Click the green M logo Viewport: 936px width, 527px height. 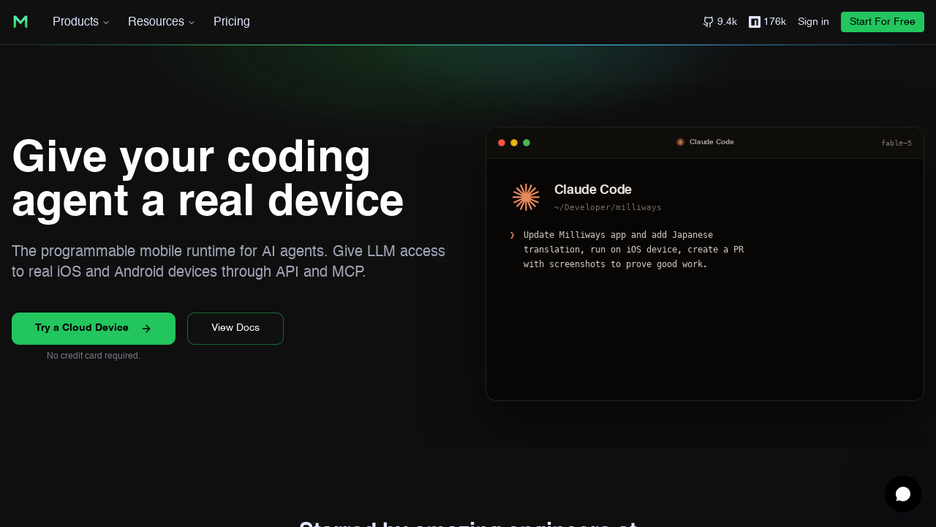click(20, 21)
